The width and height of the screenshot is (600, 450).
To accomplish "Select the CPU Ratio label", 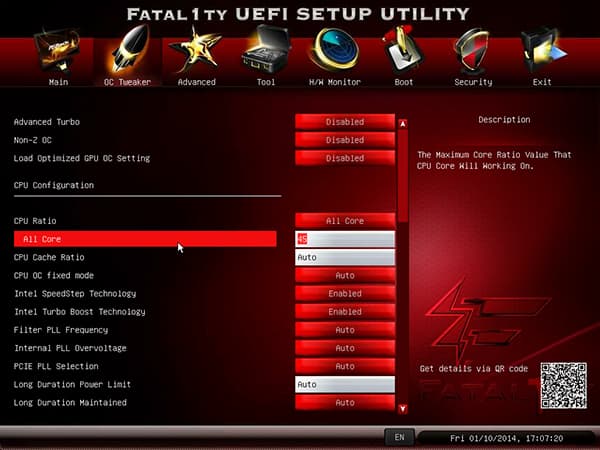I will click(x=35, y=221).
